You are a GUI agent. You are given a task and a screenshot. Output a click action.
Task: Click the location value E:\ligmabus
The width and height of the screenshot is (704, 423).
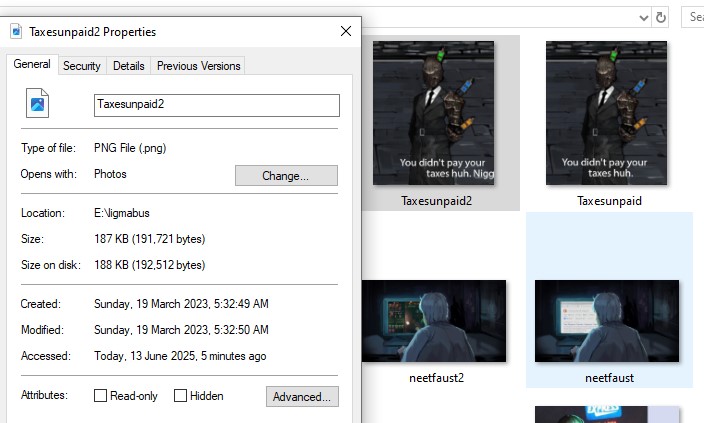[x=122, y=213]
